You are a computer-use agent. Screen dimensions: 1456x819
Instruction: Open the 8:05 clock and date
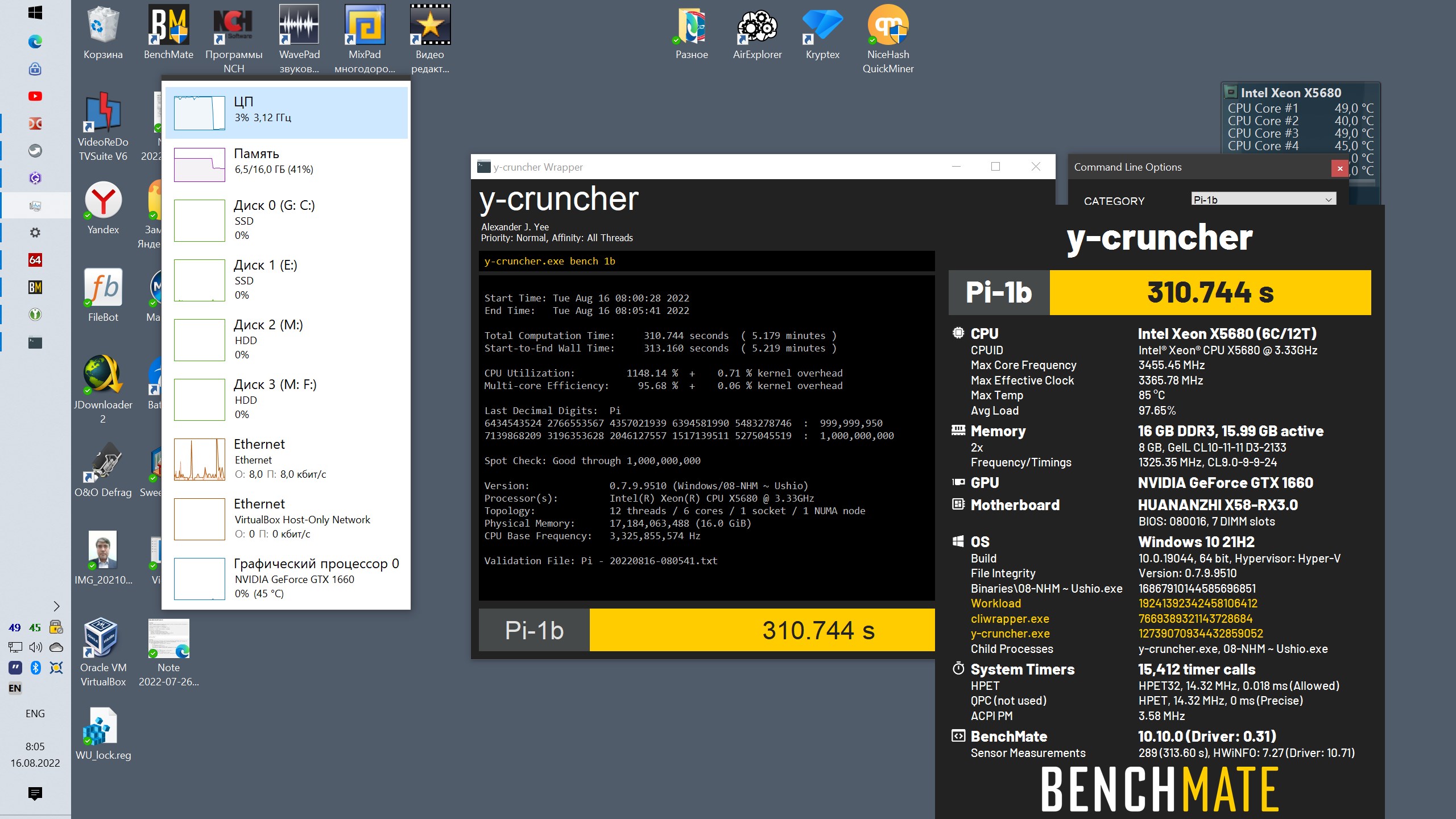pyautogui.click(x=35, y=755)
